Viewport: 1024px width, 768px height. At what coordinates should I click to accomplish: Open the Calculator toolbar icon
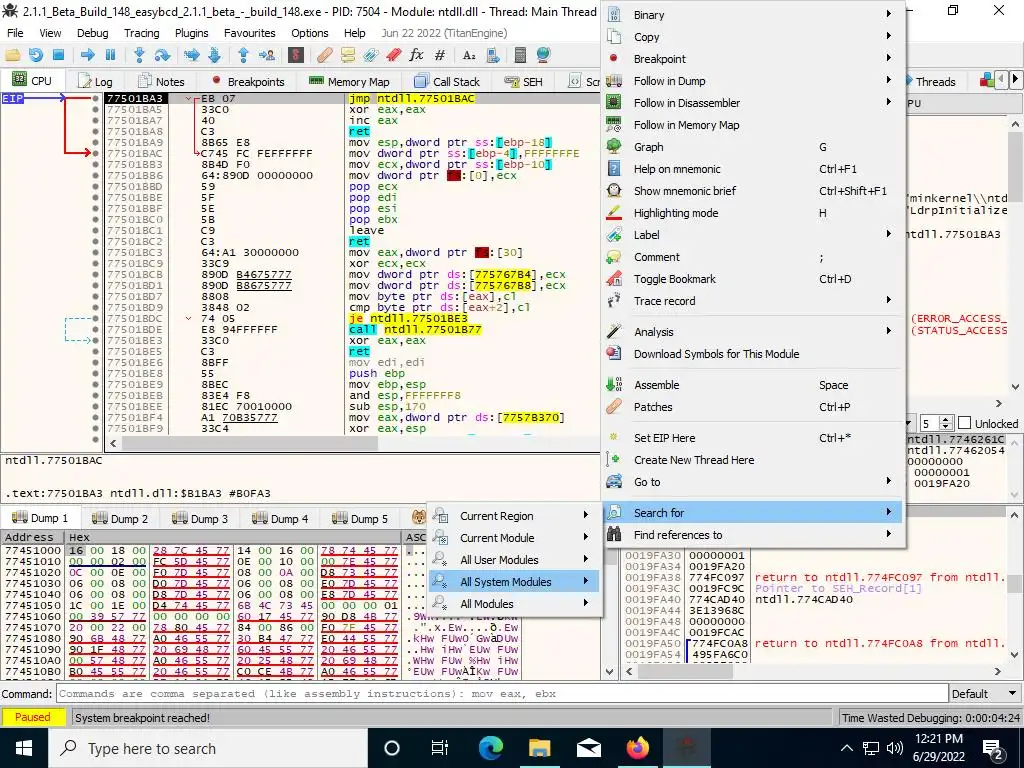[520, 56]
